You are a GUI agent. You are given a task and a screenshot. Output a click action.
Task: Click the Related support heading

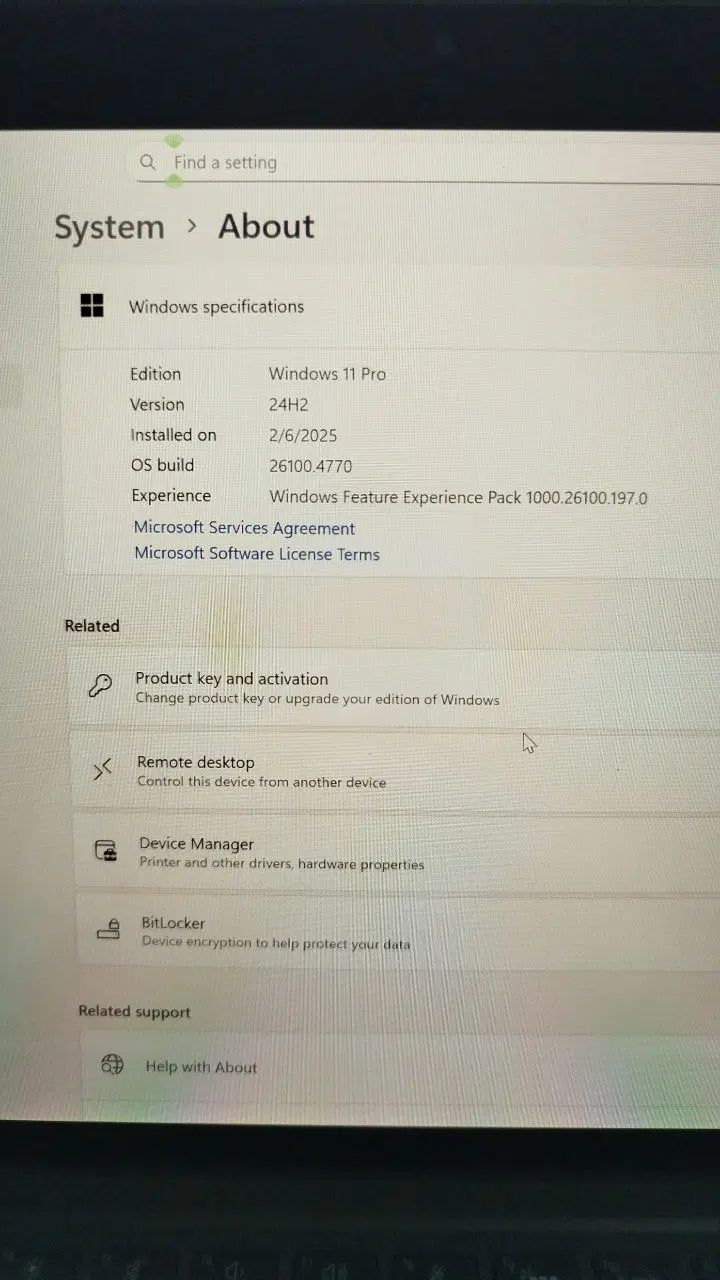click(x=134, y=1012)
